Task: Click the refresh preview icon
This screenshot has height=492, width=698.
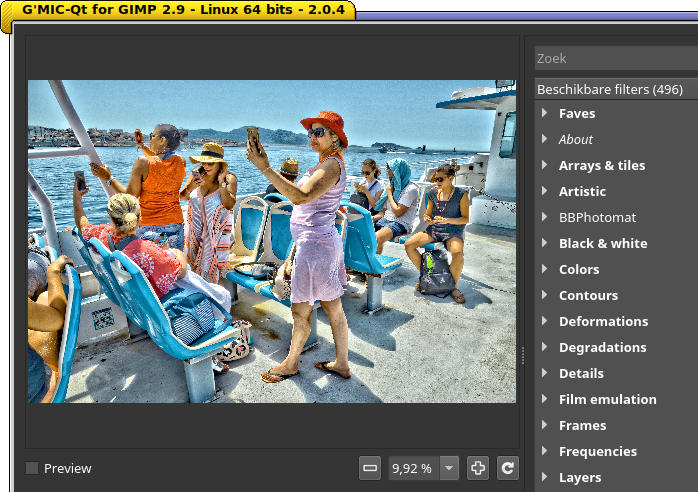Action: pyautogui.click(x=508, y=468)
